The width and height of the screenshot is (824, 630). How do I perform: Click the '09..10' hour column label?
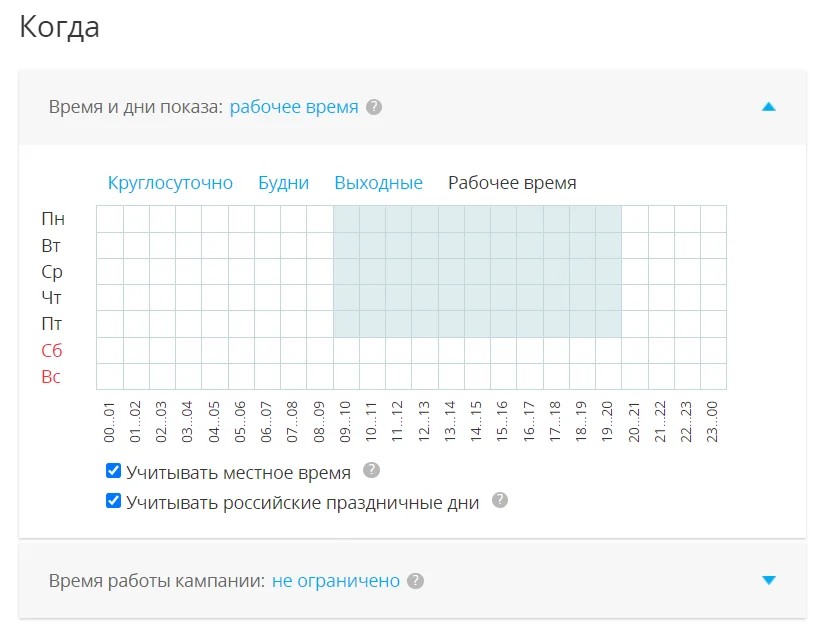[346, 421]
